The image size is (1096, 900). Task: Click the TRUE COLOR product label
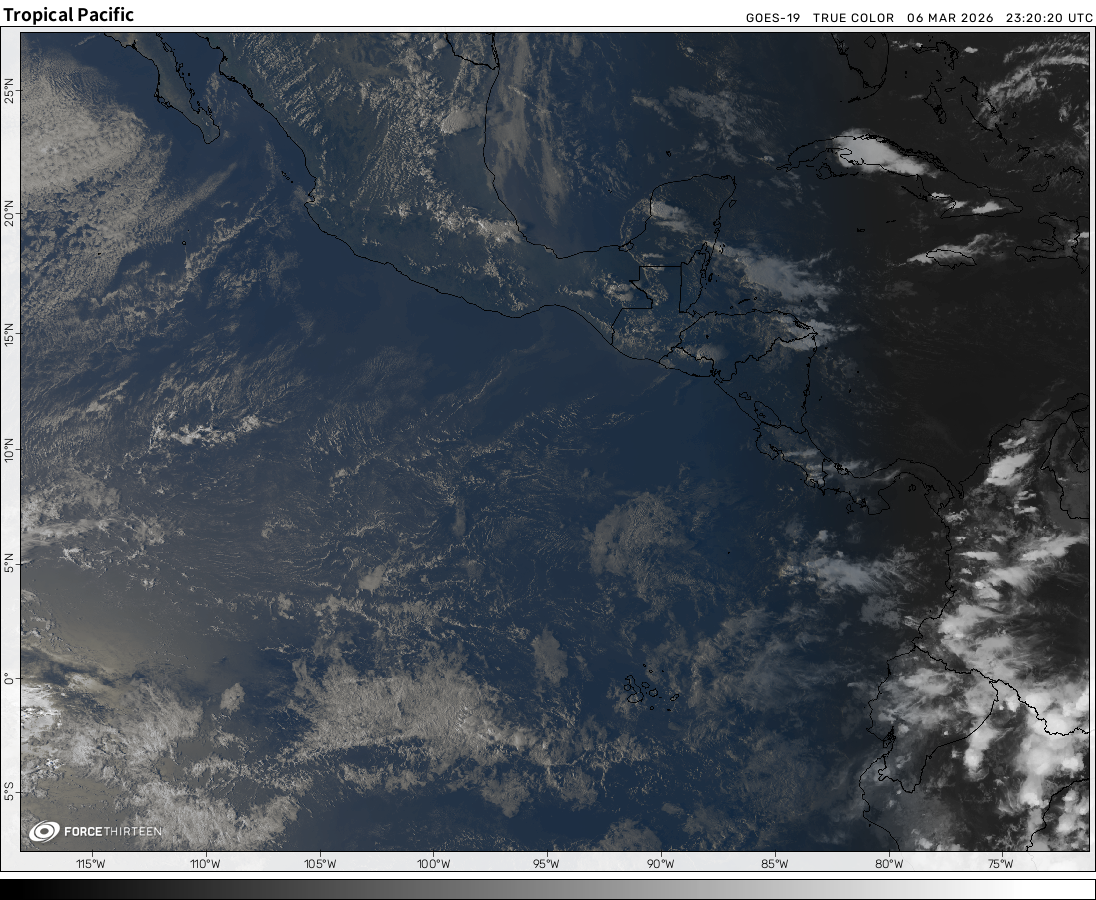853,18
